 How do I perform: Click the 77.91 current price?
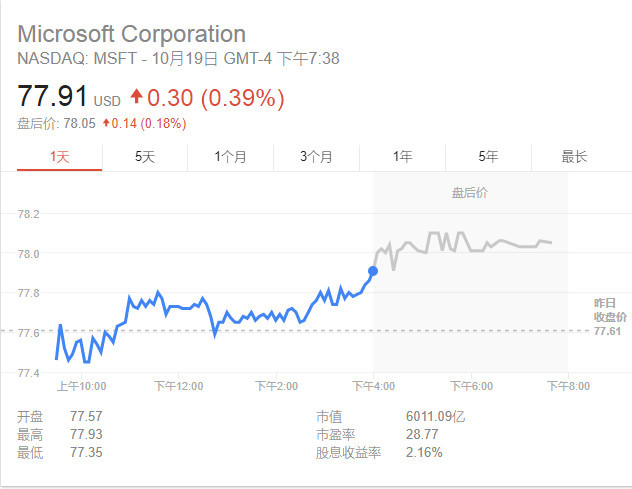click(52, 96)
